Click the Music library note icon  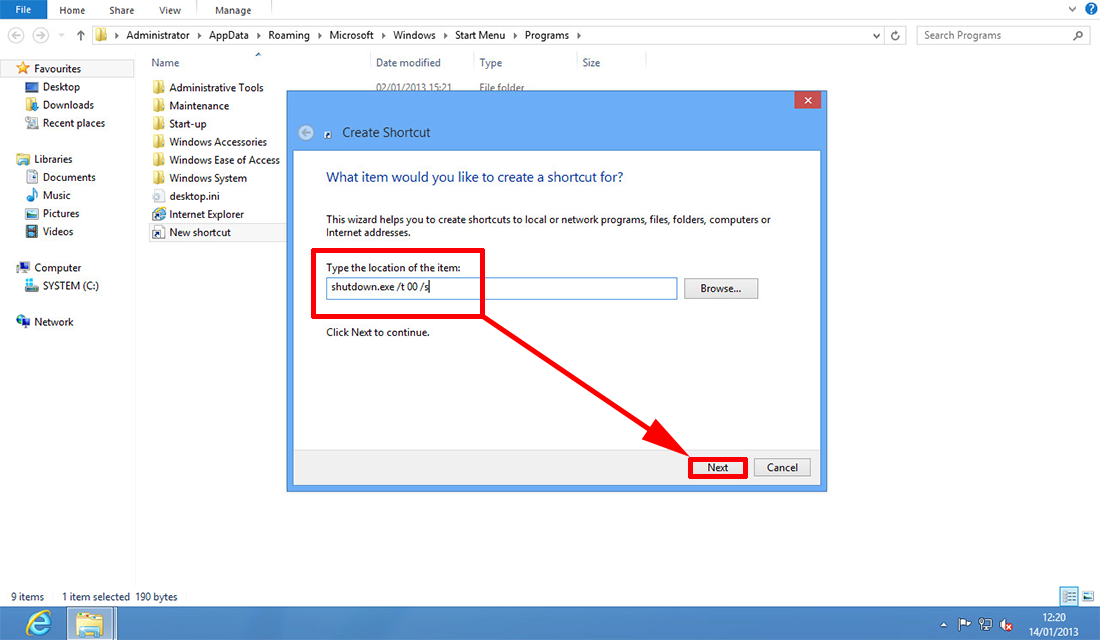pos(32,195)
